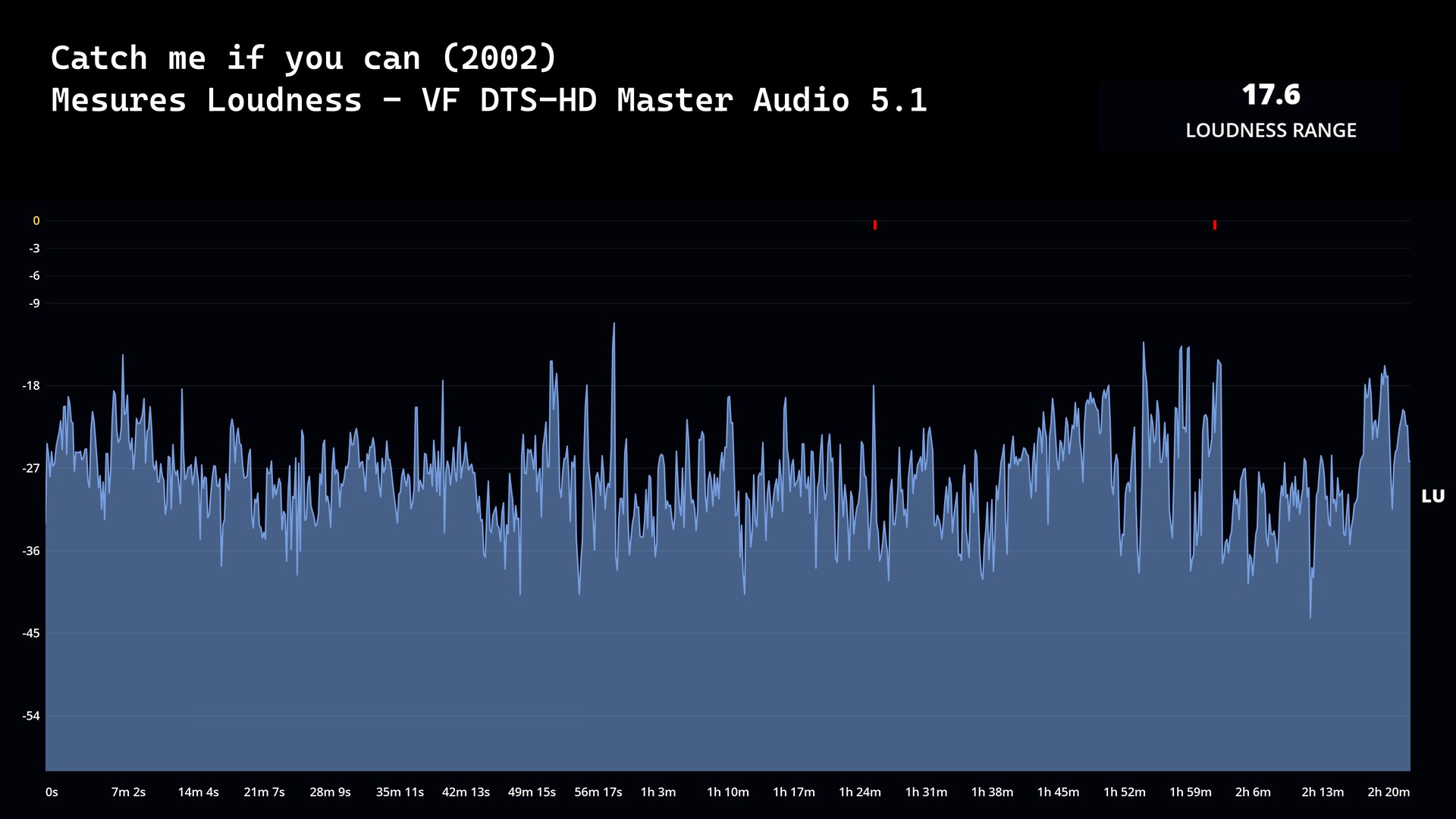Click the -36 y-axis label

[x=31, y=551]
